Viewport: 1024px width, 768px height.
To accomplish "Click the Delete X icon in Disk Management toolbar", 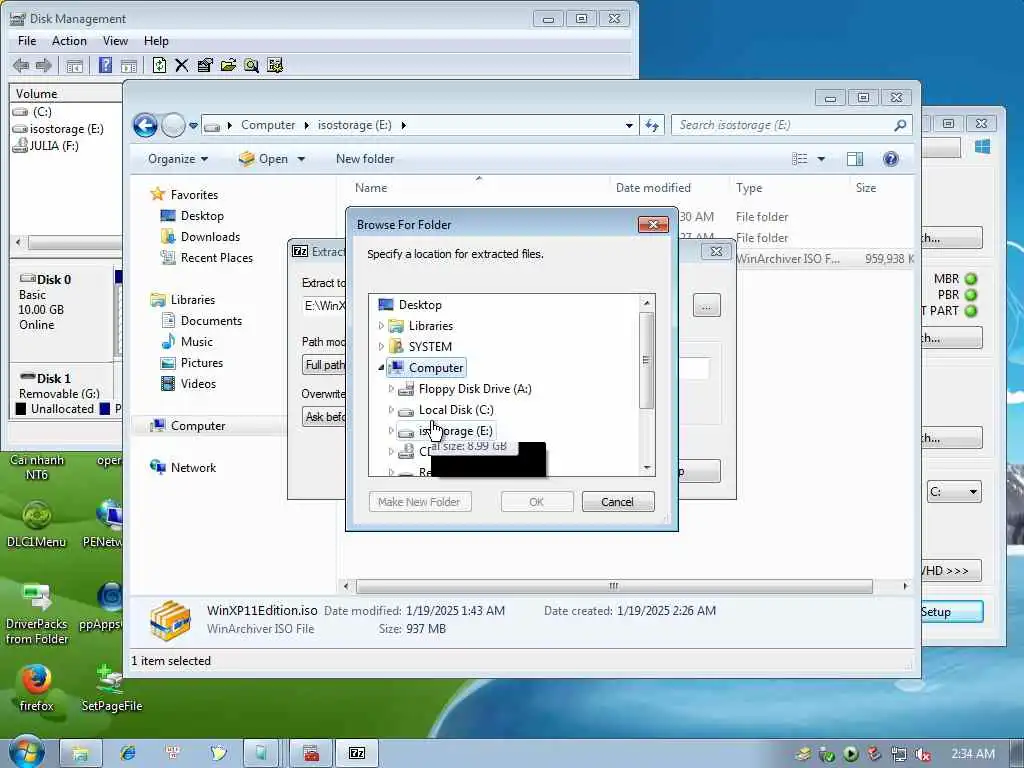I will coord(182,65).
